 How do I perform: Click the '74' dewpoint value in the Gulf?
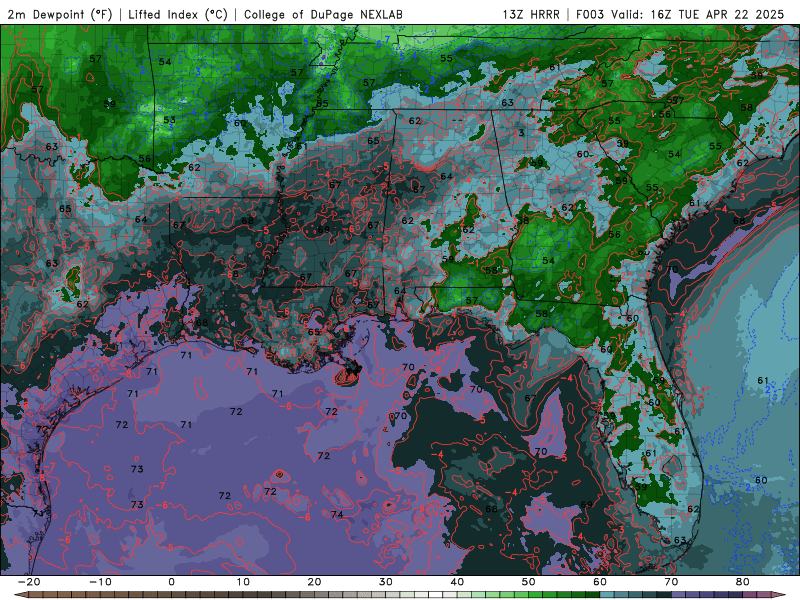tap(337, 514)
